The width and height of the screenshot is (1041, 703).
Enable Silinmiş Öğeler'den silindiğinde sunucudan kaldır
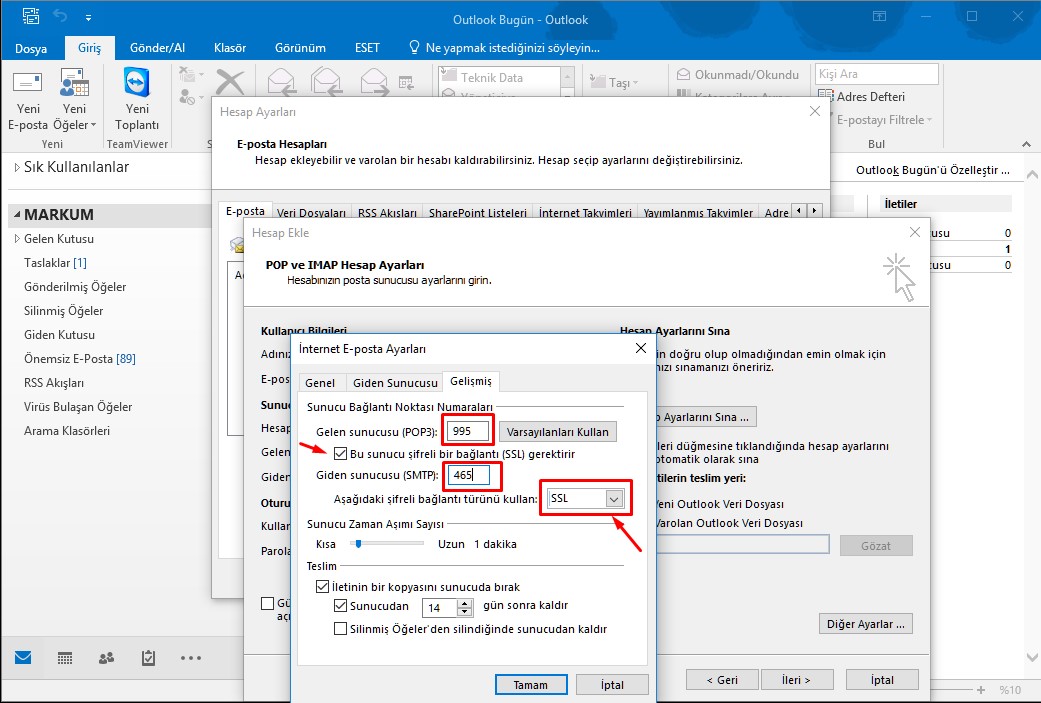point(341,628)
